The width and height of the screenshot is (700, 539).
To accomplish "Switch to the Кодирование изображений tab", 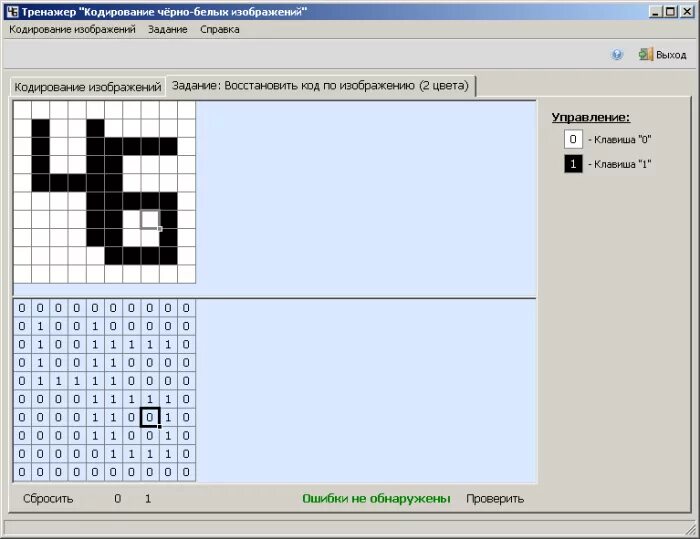I will coord(88,87).
